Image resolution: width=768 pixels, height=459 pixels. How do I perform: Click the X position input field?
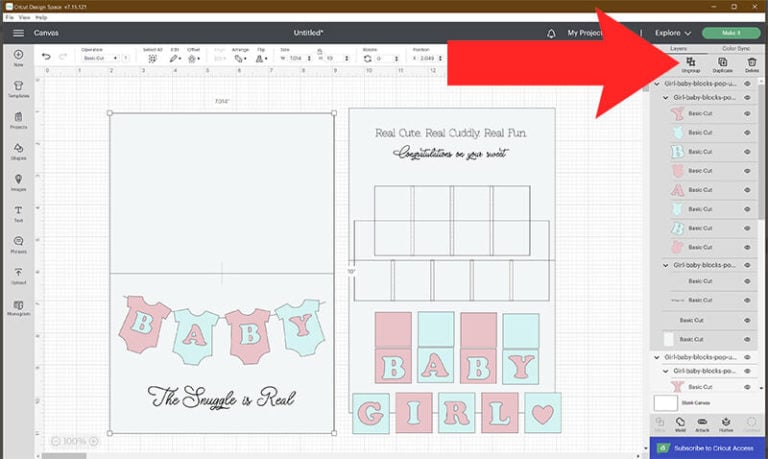pyautogui.click(x=428, y=58)
